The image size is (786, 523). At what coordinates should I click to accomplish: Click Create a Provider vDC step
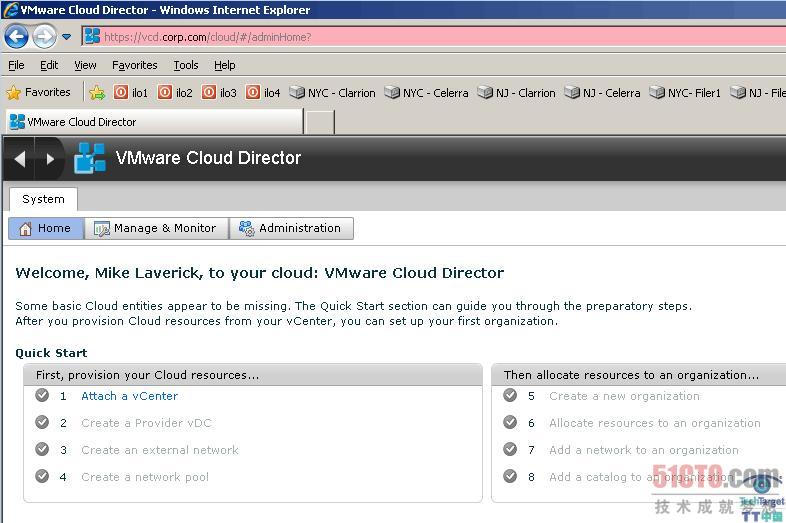pos(146,423)
